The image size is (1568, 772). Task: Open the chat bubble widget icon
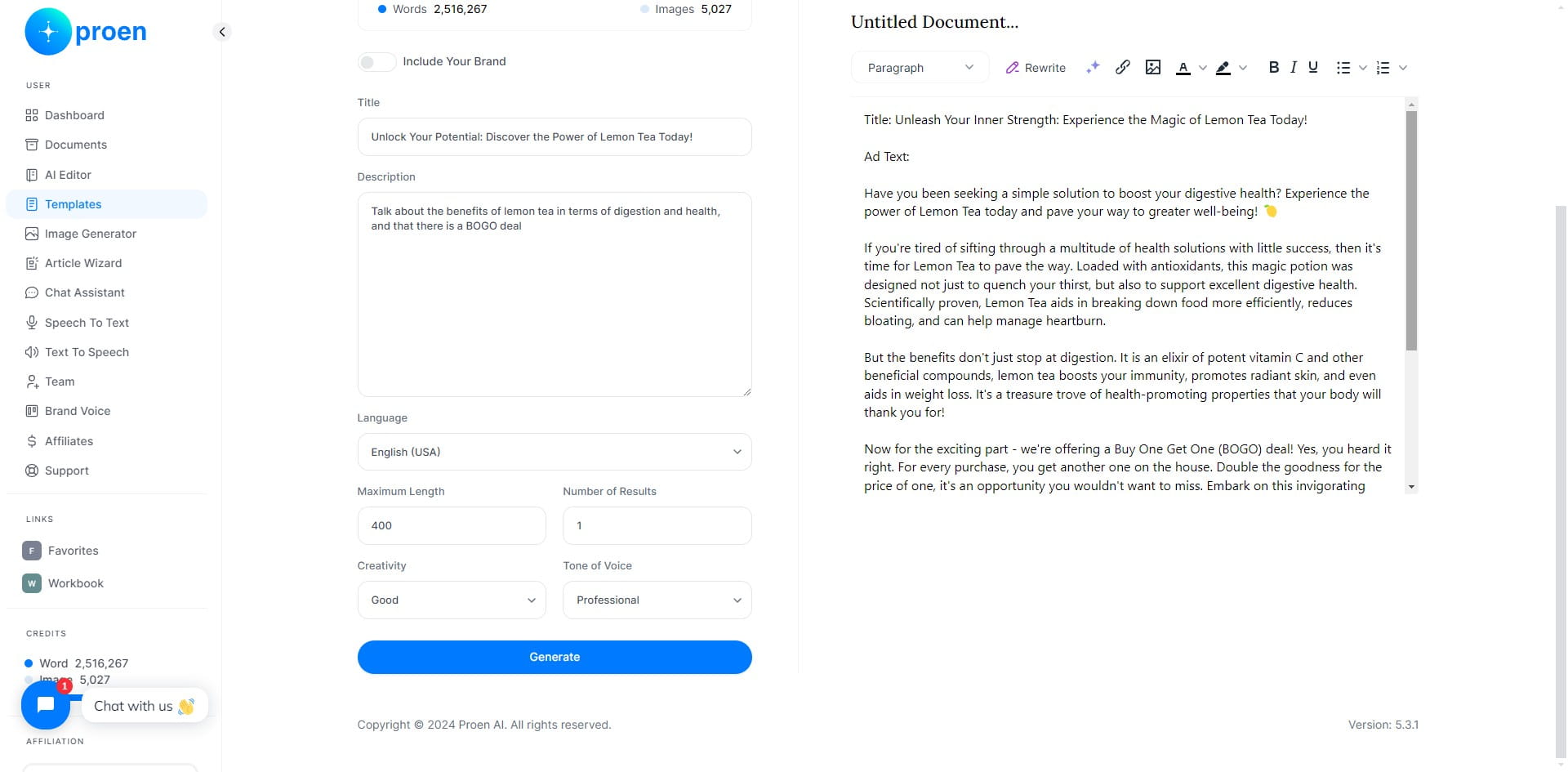46,704
